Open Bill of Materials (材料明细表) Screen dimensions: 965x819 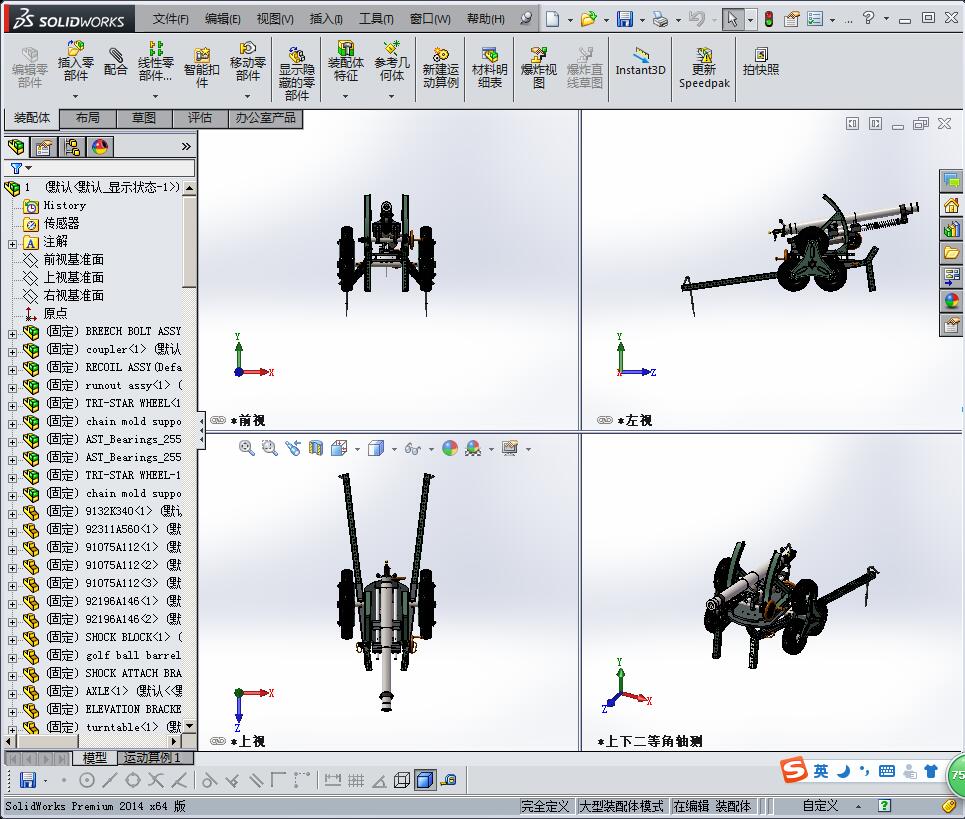(x=489, y=68)
